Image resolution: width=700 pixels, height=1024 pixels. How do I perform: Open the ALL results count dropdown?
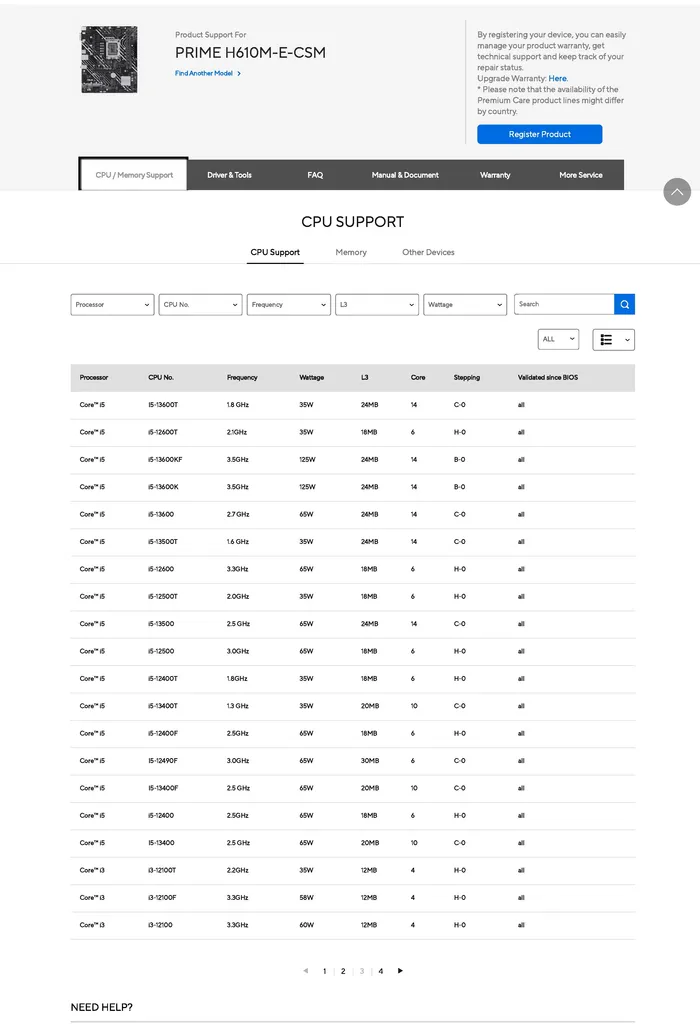click(558, 340)
